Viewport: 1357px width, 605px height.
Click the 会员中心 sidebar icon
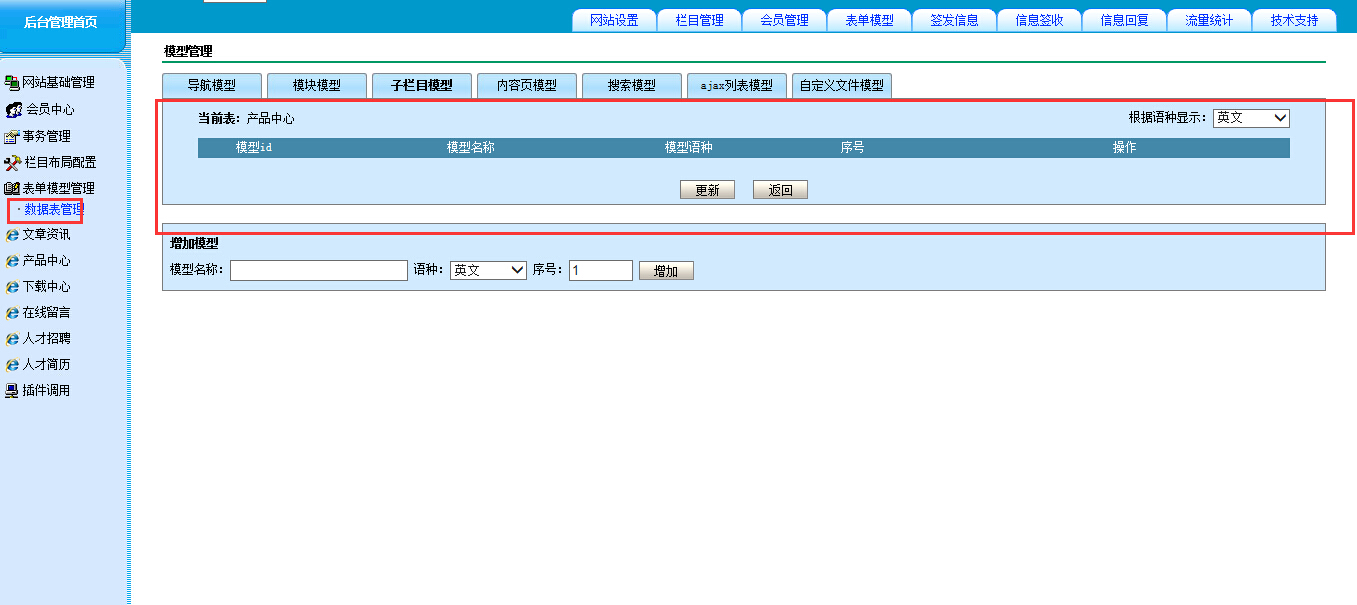(13, 110)
